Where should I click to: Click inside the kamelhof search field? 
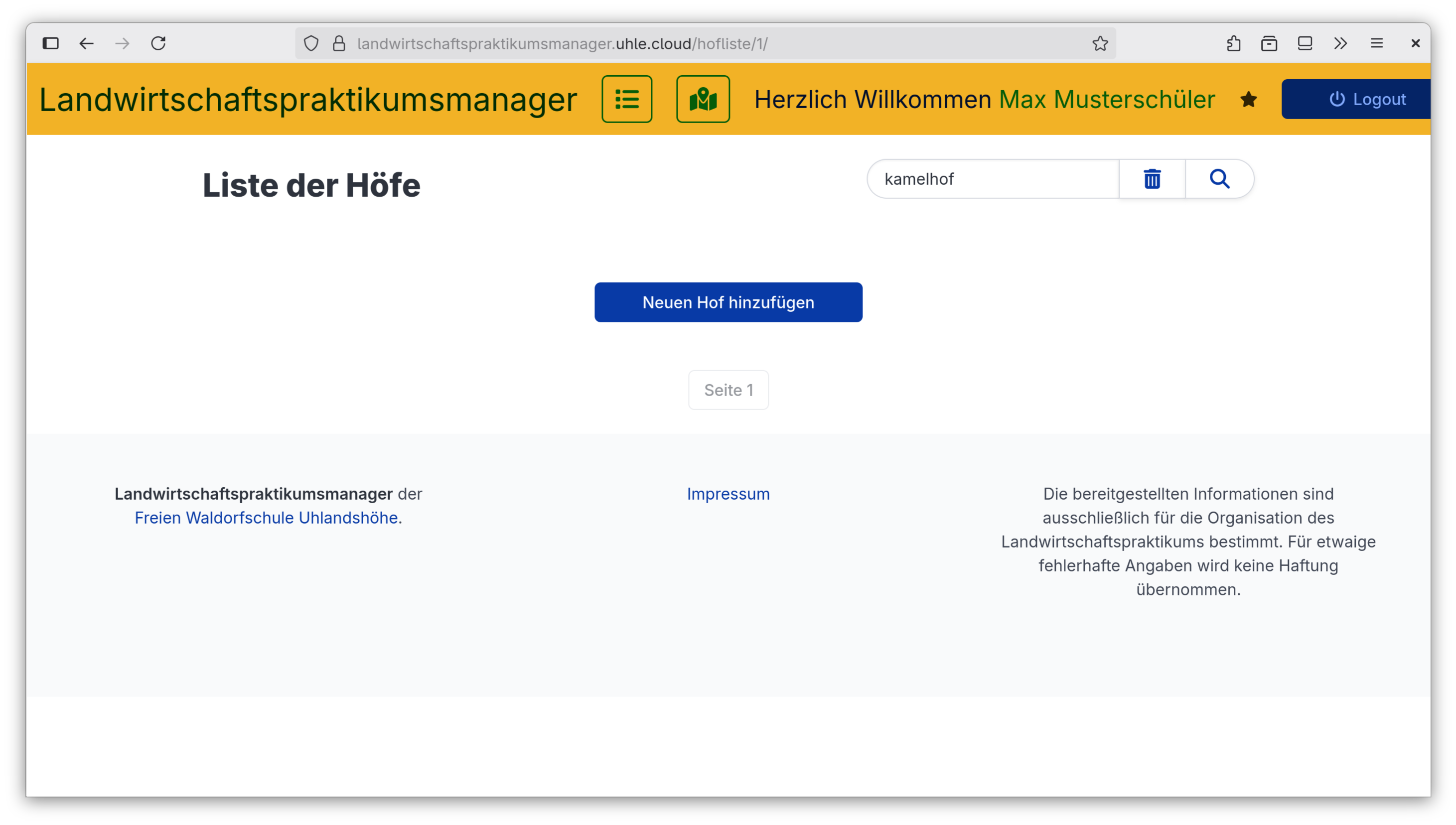point(992,179)
